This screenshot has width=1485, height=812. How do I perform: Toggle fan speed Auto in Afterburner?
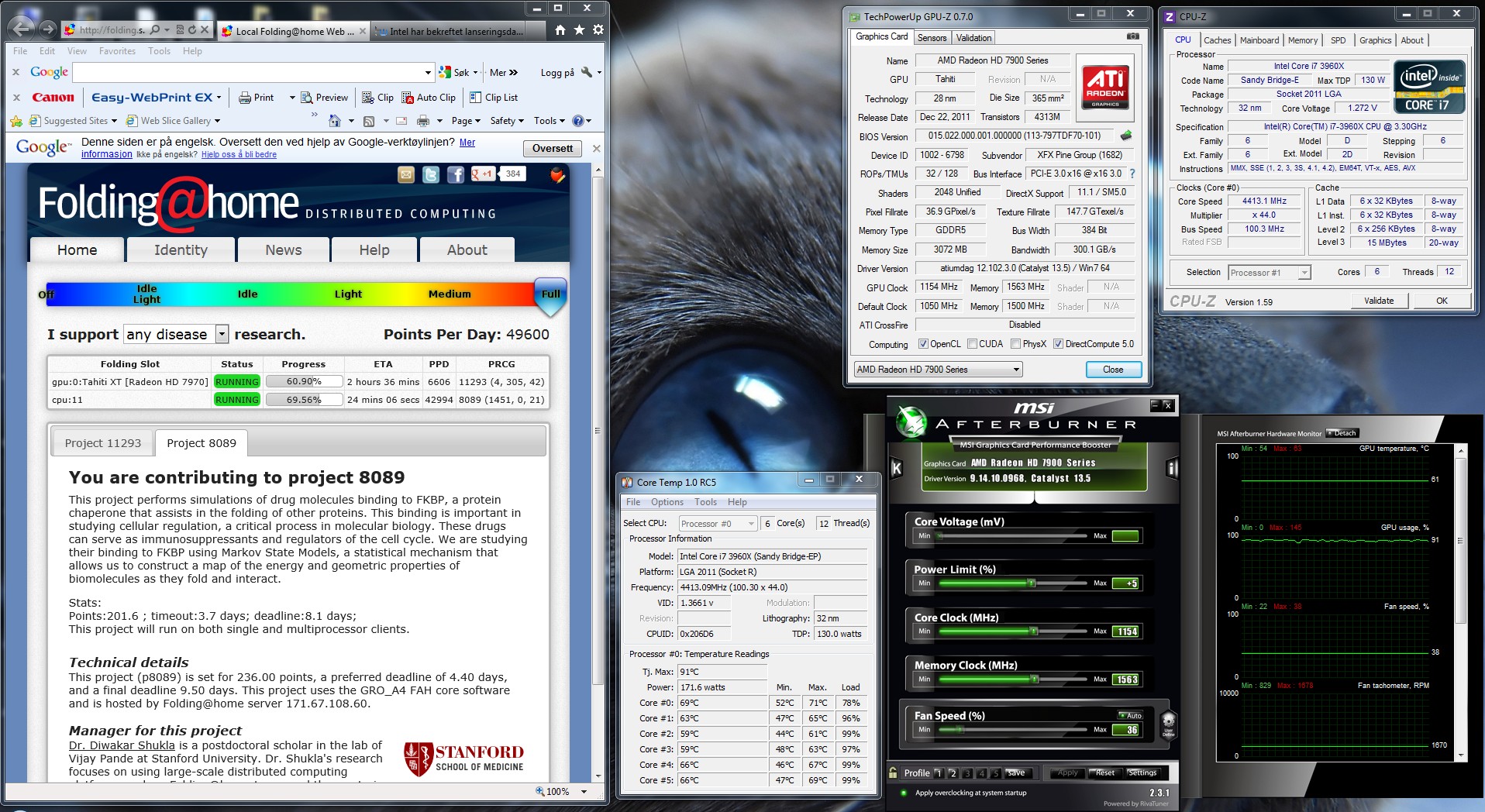point(1130,715)
